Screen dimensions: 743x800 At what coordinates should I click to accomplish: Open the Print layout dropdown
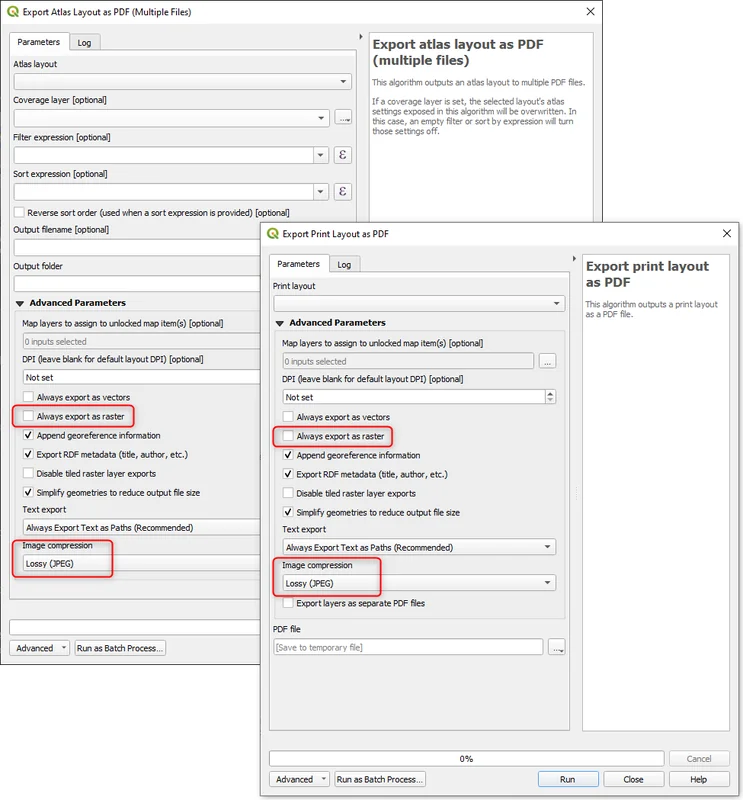pos(418,303)
